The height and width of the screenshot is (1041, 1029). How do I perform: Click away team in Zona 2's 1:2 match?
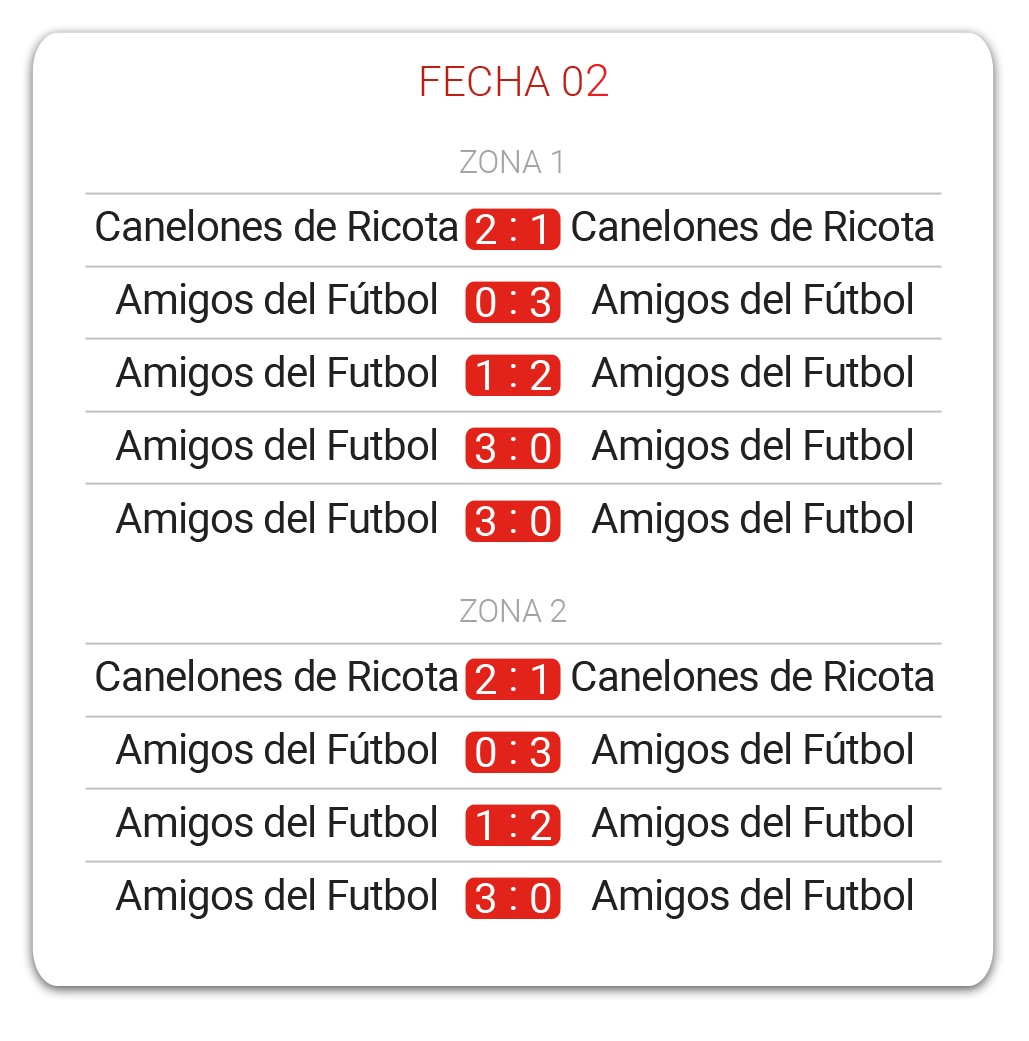coord(753,824)
